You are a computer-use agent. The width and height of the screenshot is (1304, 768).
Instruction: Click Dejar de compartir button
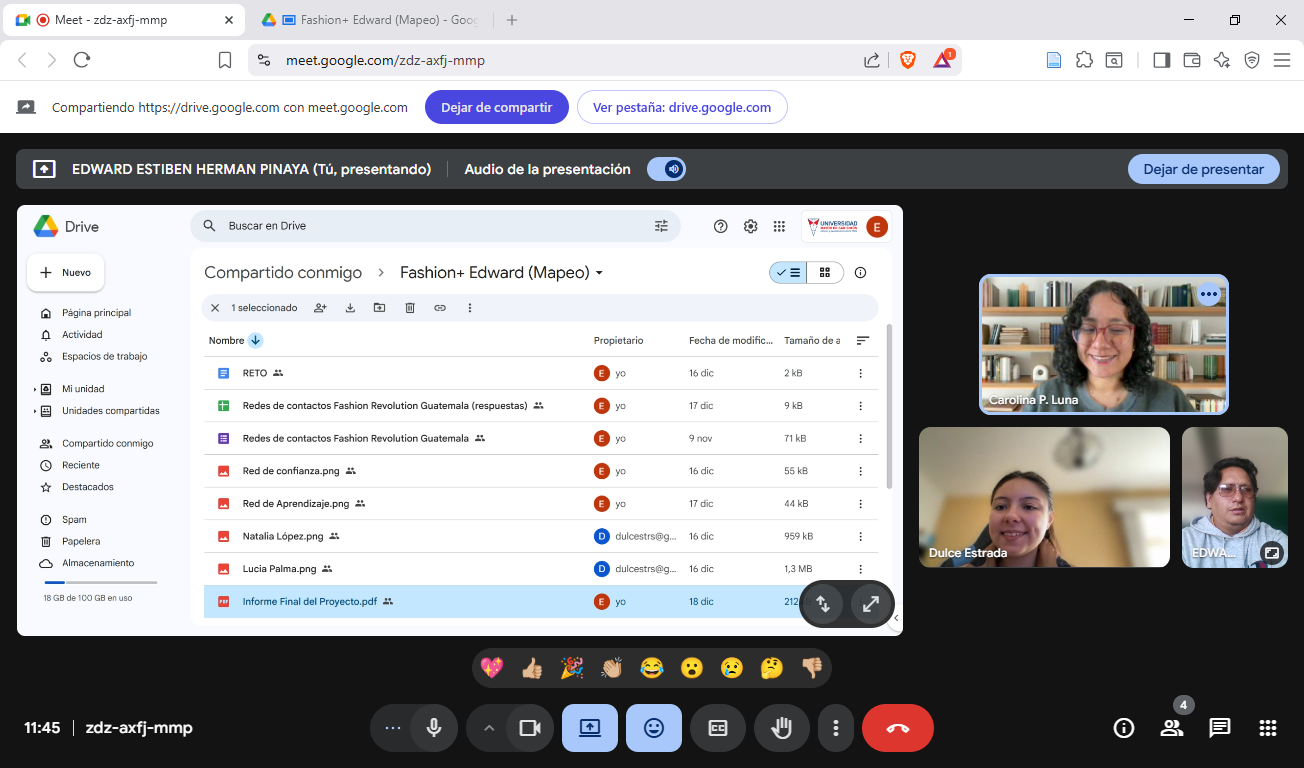[497, 107]
